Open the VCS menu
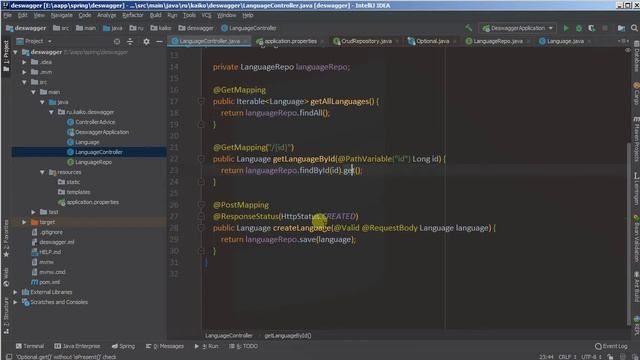The height and width of the screenshot is (360, 640). click(206, 16)
